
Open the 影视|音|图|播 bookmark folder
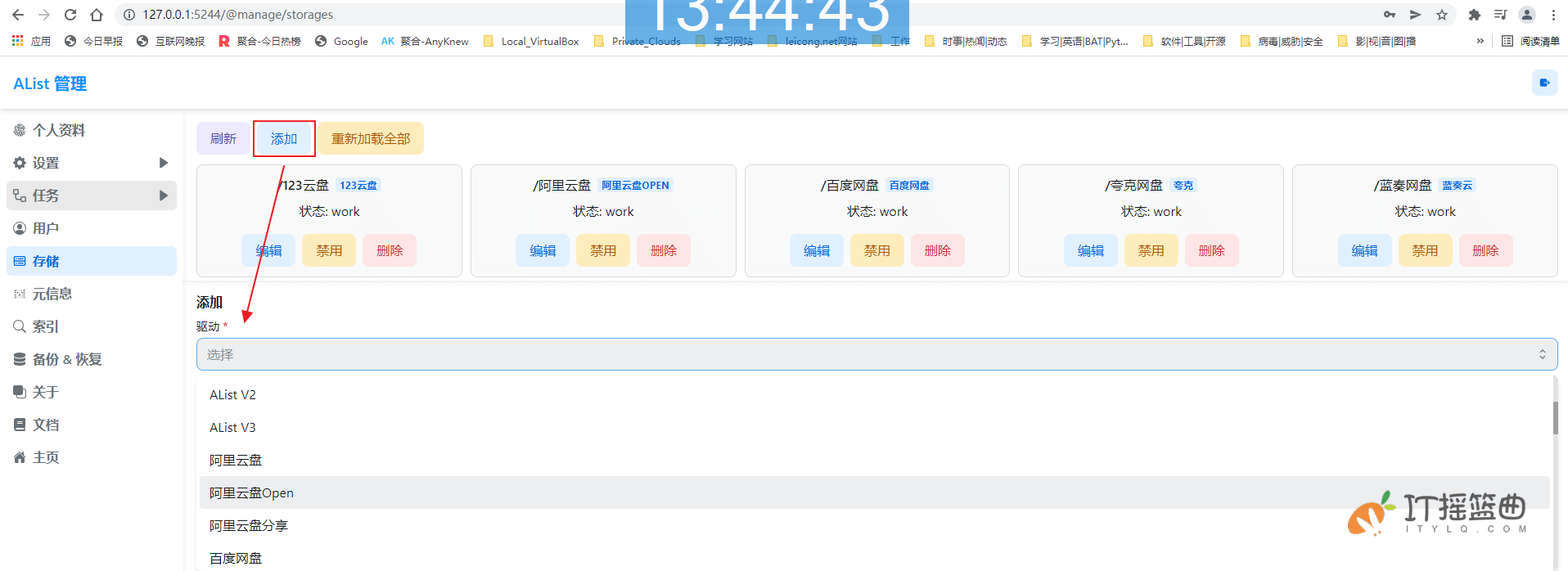coord(1377,41)
